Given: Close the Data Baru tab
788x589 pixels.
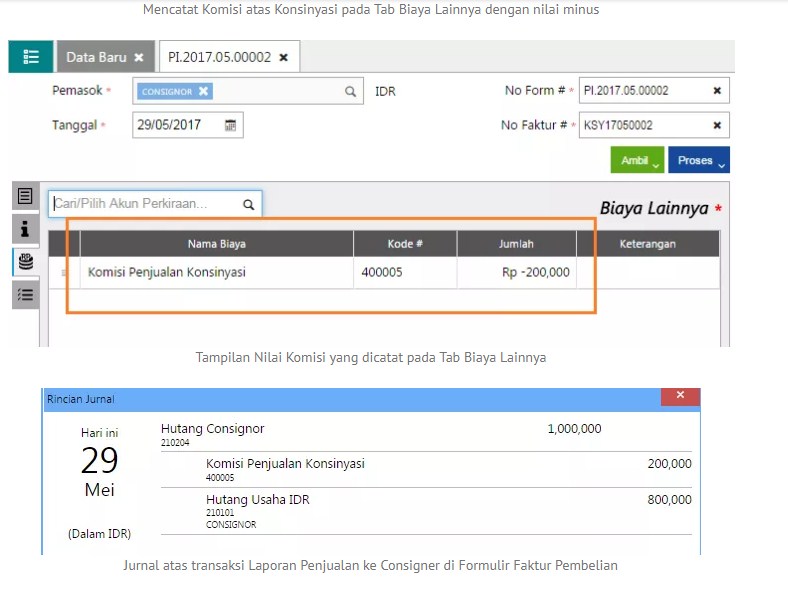Looking at the screenshot, I should pos(139,58).
